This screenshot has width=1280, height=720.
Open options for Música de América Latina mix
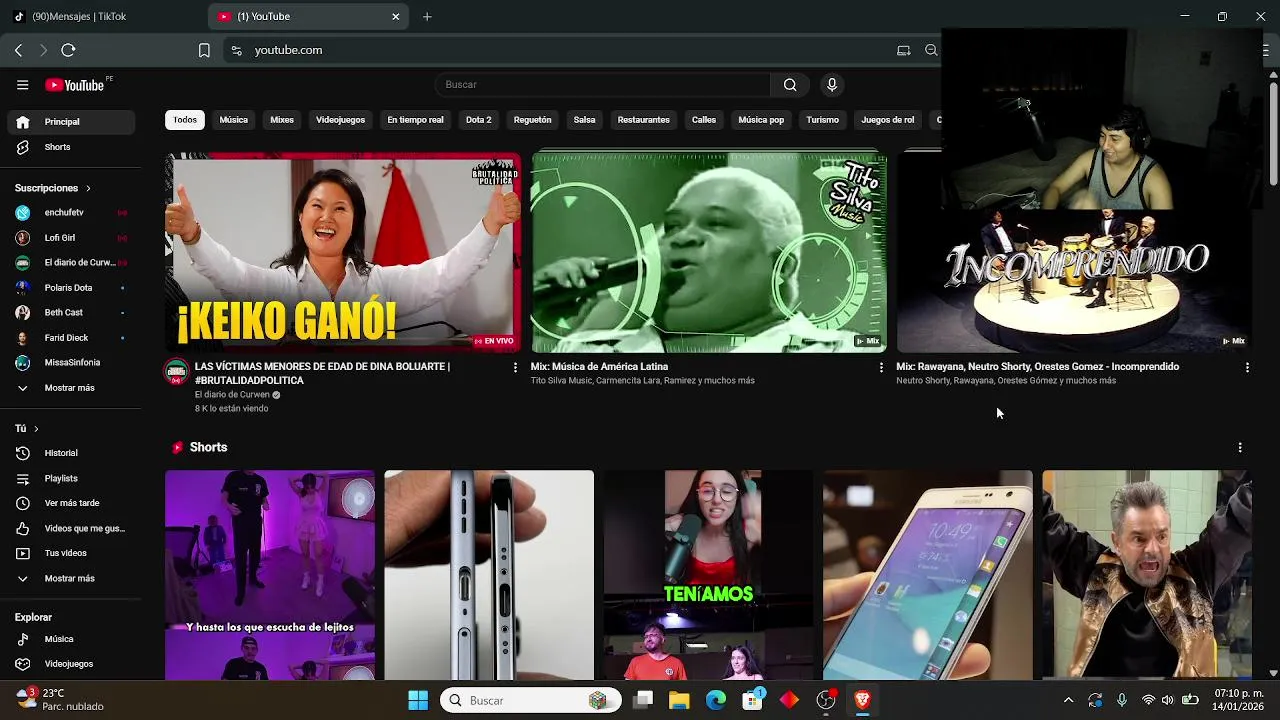(881, 368)
